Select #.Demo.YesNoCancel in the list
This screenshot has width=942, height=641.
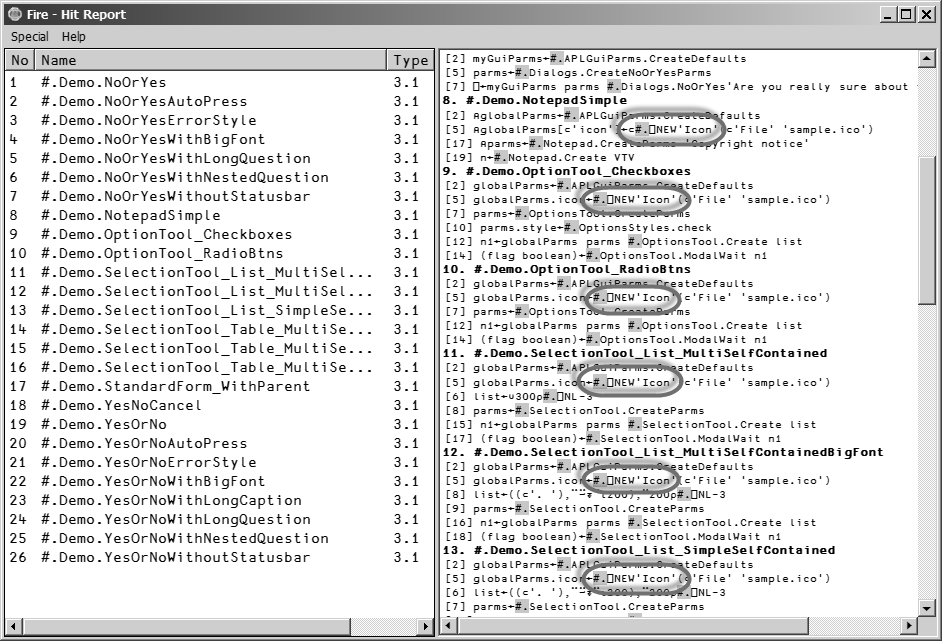pos(219,406)
